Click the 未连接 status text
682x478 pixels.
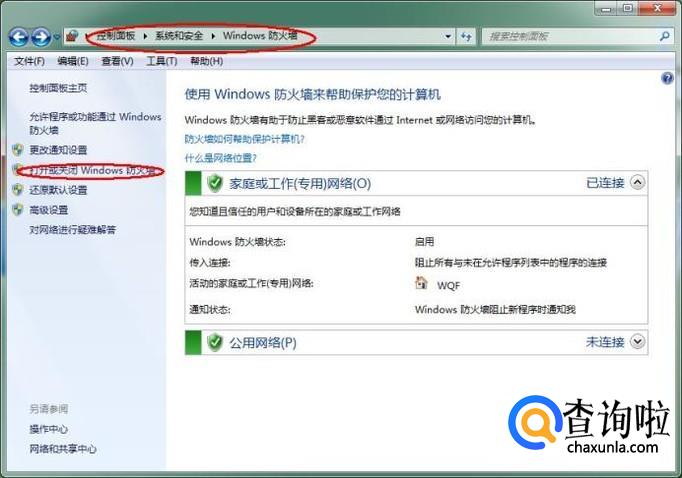tap(605, 342)
